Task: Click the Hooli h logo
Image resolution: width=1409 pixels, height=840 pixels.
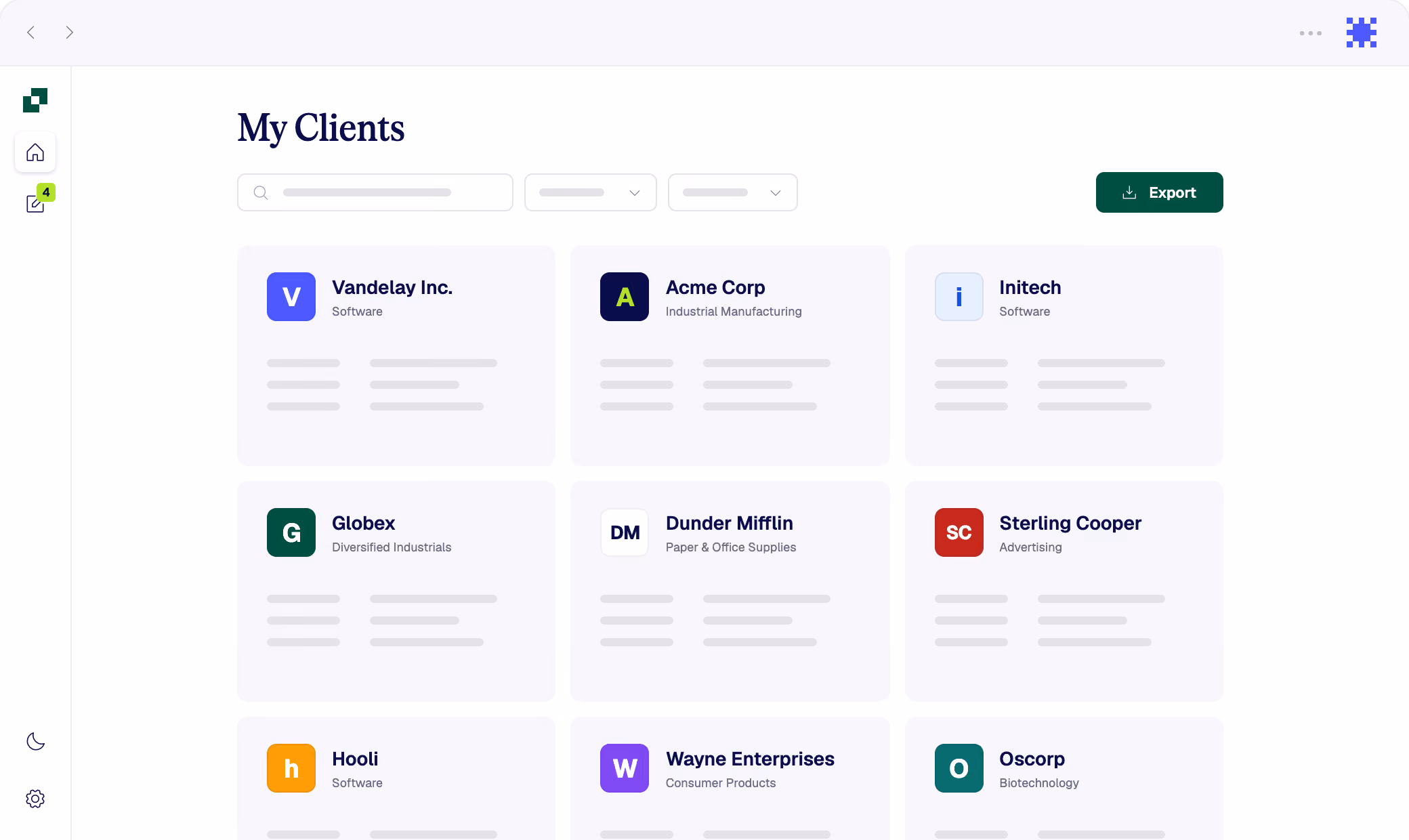Action: 291,768
